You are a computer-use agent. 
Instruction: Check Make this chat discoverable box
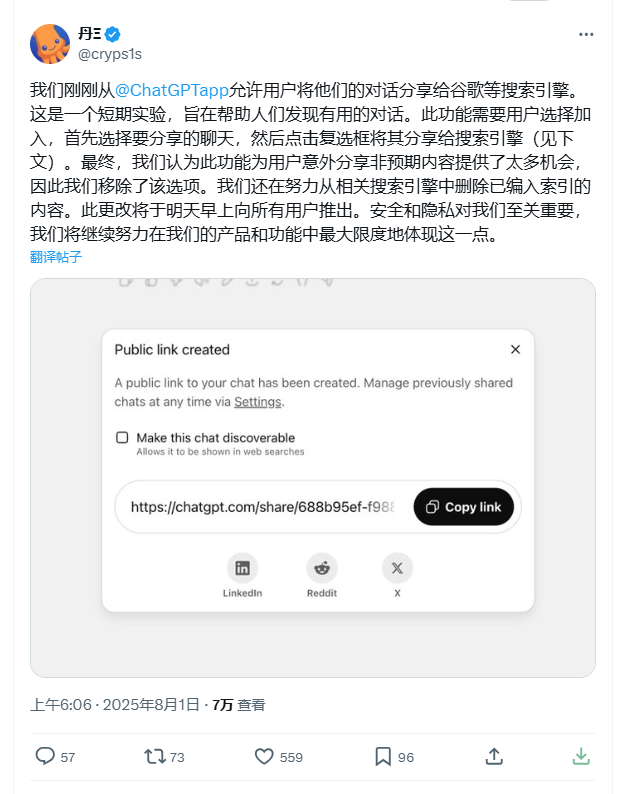pos(122,438)
